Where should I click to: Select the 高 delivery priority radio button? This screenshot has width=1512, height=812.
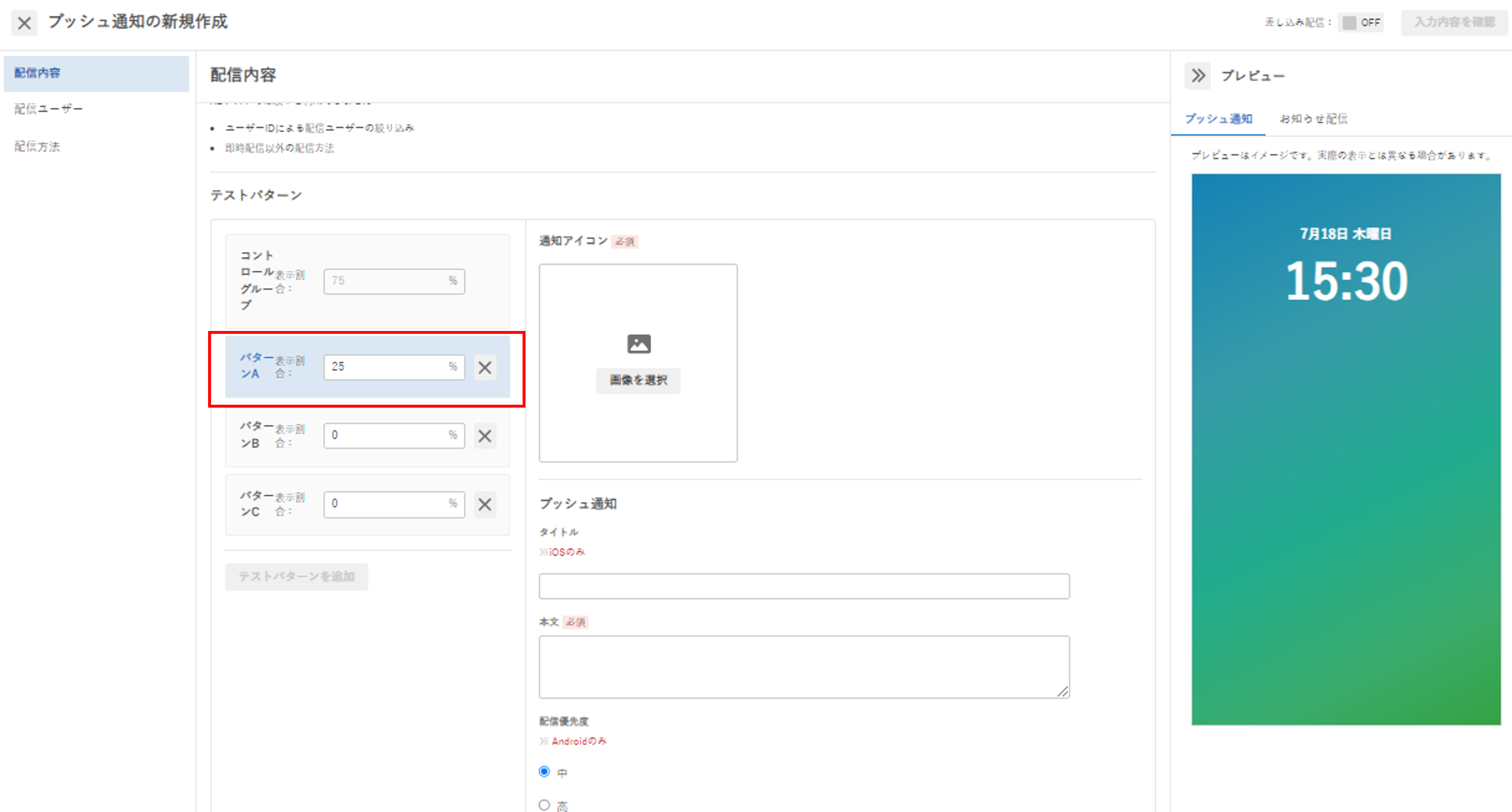(x=545, y=805)
